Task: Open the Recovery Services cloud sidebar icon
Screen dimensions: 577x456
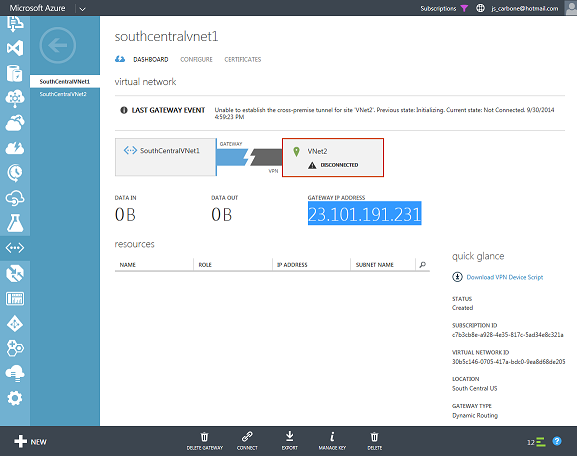Action: pyautogui.click(x=15, y=198)
